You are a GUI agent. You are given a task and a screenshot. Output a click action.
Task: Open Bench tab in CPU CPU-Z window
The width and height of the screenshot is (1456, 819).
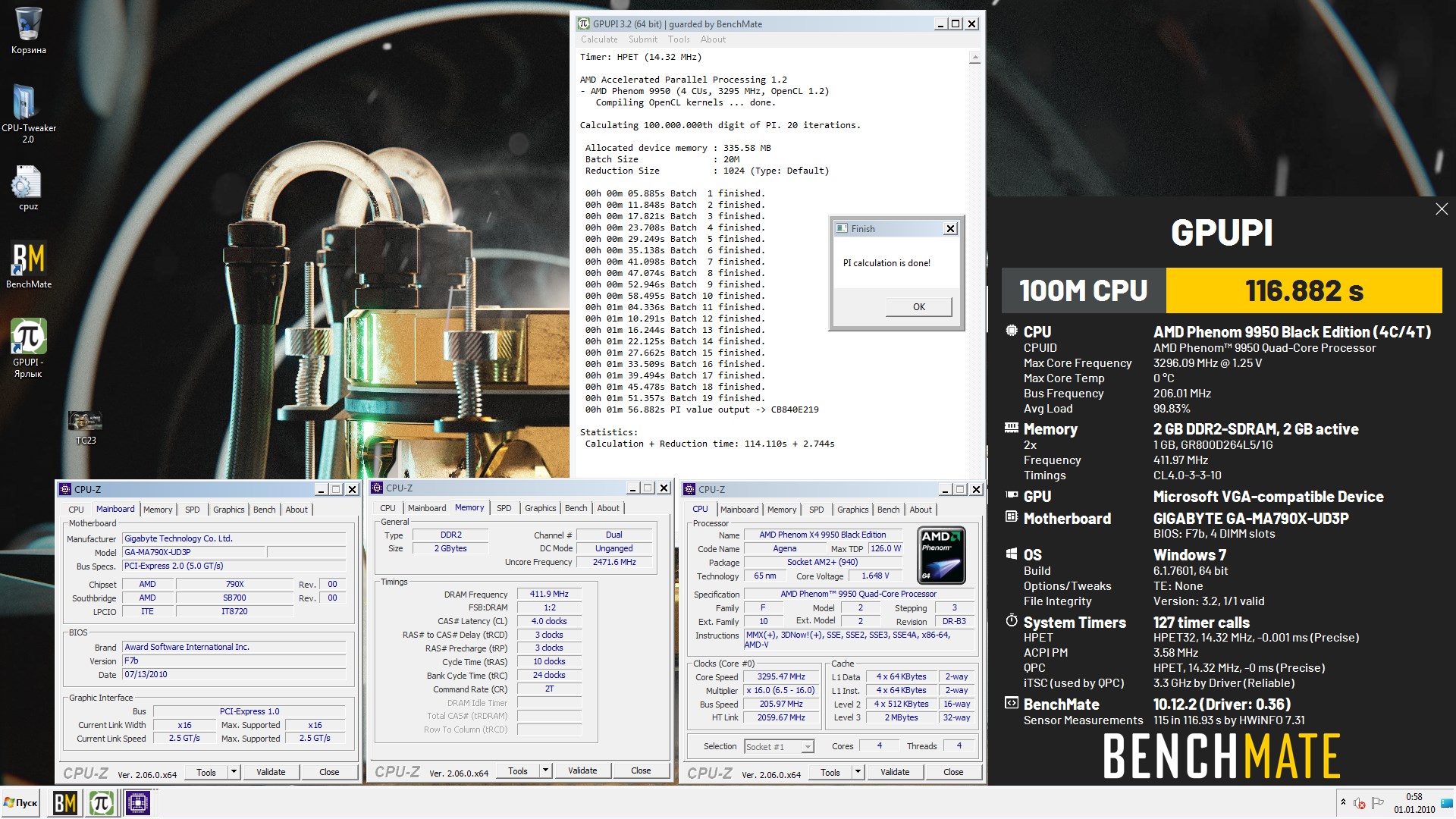tap(888, 510)
